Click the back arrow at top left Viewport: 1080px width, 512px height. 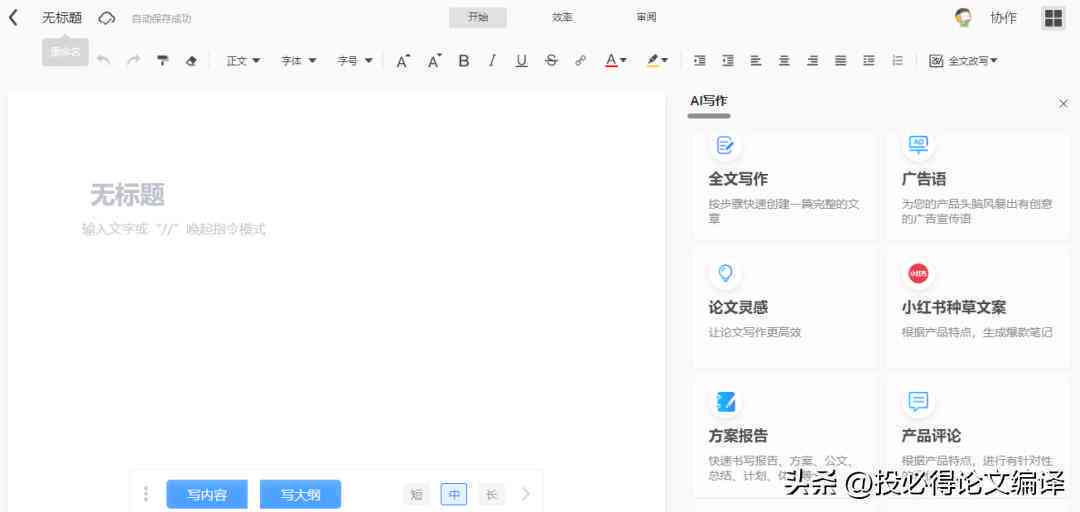[x=13, y=18]
